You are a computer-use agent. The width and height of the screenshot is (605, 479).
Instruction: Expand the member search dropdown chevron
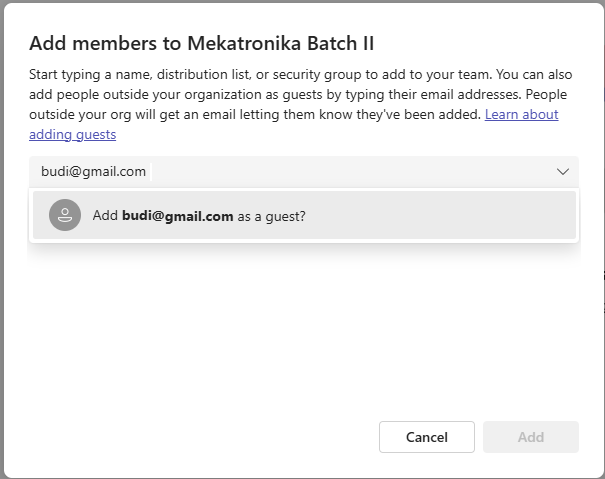pos(562,172)
